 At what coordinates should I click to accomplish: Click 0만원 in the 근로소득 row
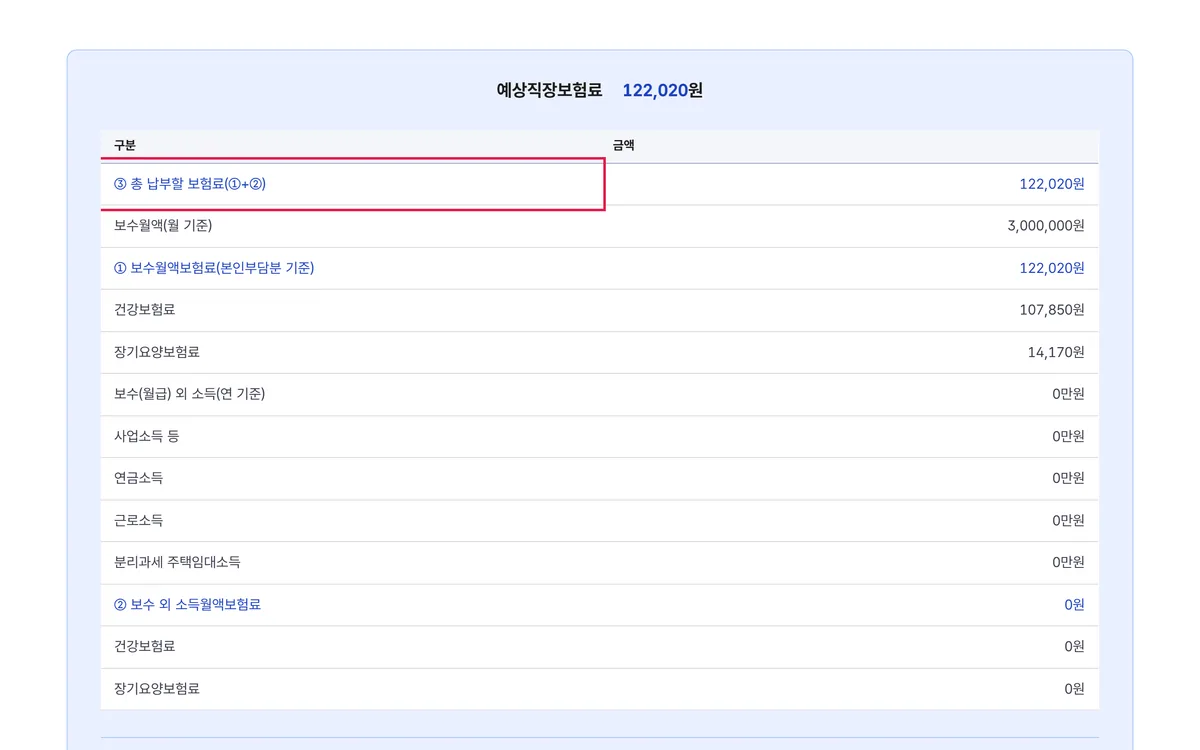click(x=1068, y=520)
